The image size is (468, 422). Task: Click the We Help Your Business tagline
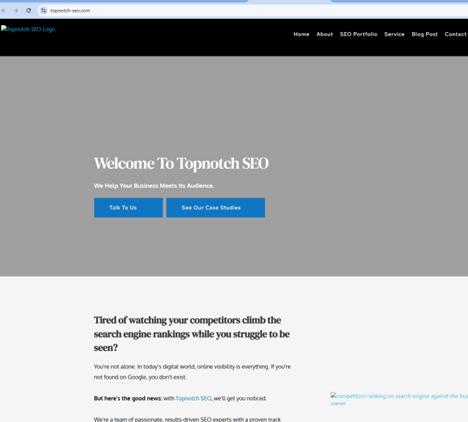click(x=154, y=186)
